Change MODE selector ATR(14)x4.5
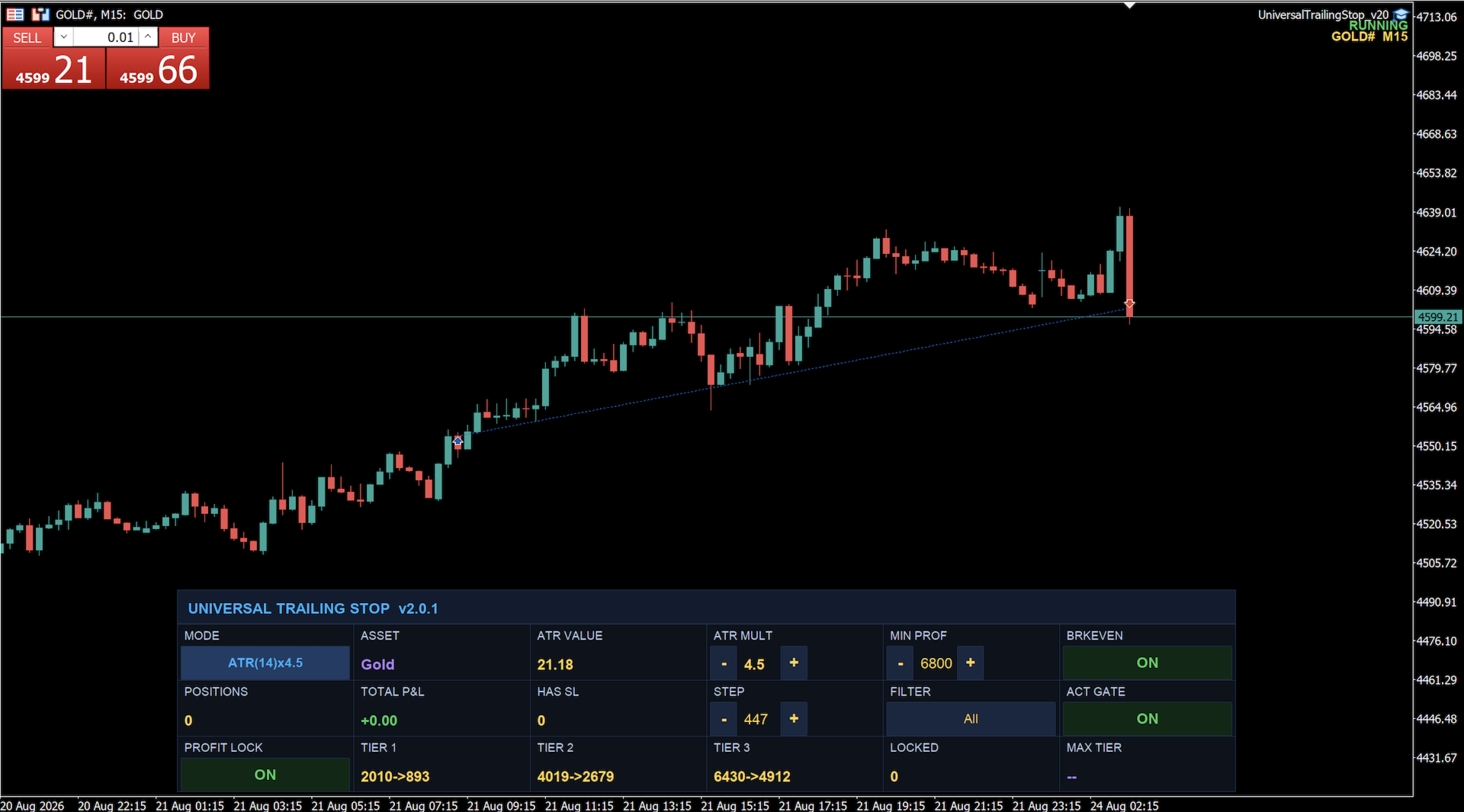The image size is (1464, 812). (x=265, y=663)
